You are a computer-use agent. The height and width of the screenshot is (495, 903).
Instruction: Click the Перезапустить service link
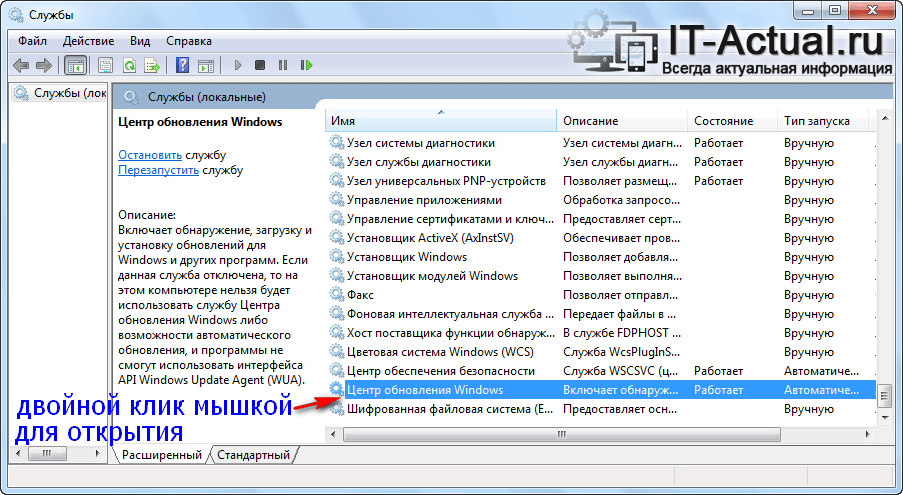[x=158, y=170]
